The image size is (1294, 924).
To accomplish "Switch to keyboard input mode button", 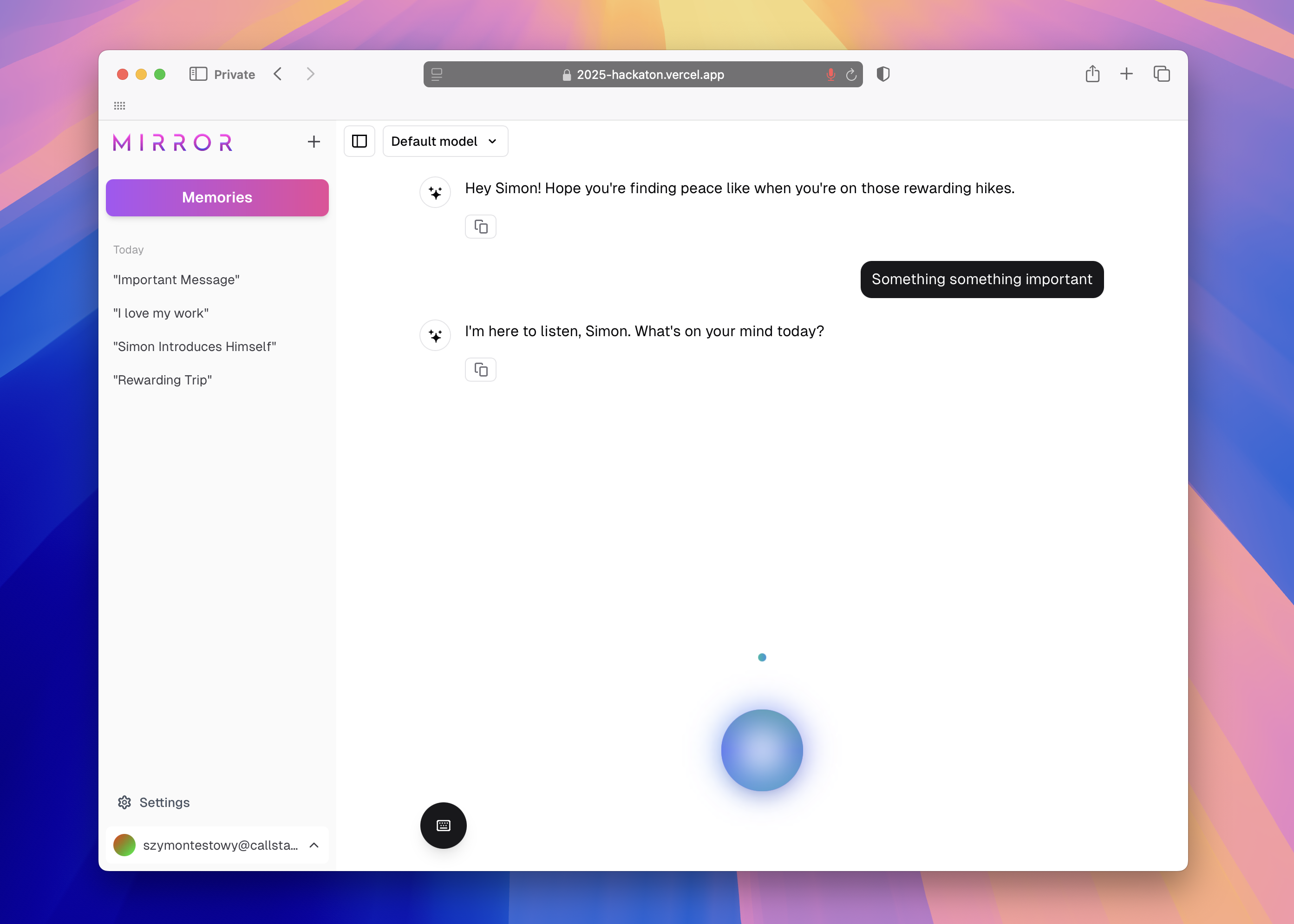I will 443,825.
